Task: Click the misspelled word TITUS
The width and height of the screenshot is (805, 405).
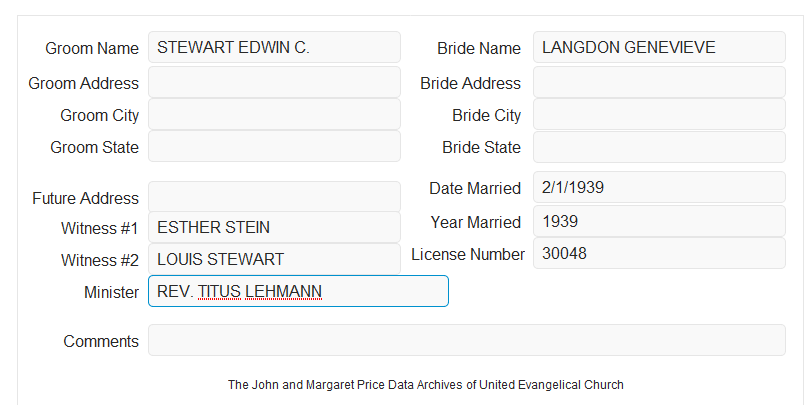Action: pos(219,292)
